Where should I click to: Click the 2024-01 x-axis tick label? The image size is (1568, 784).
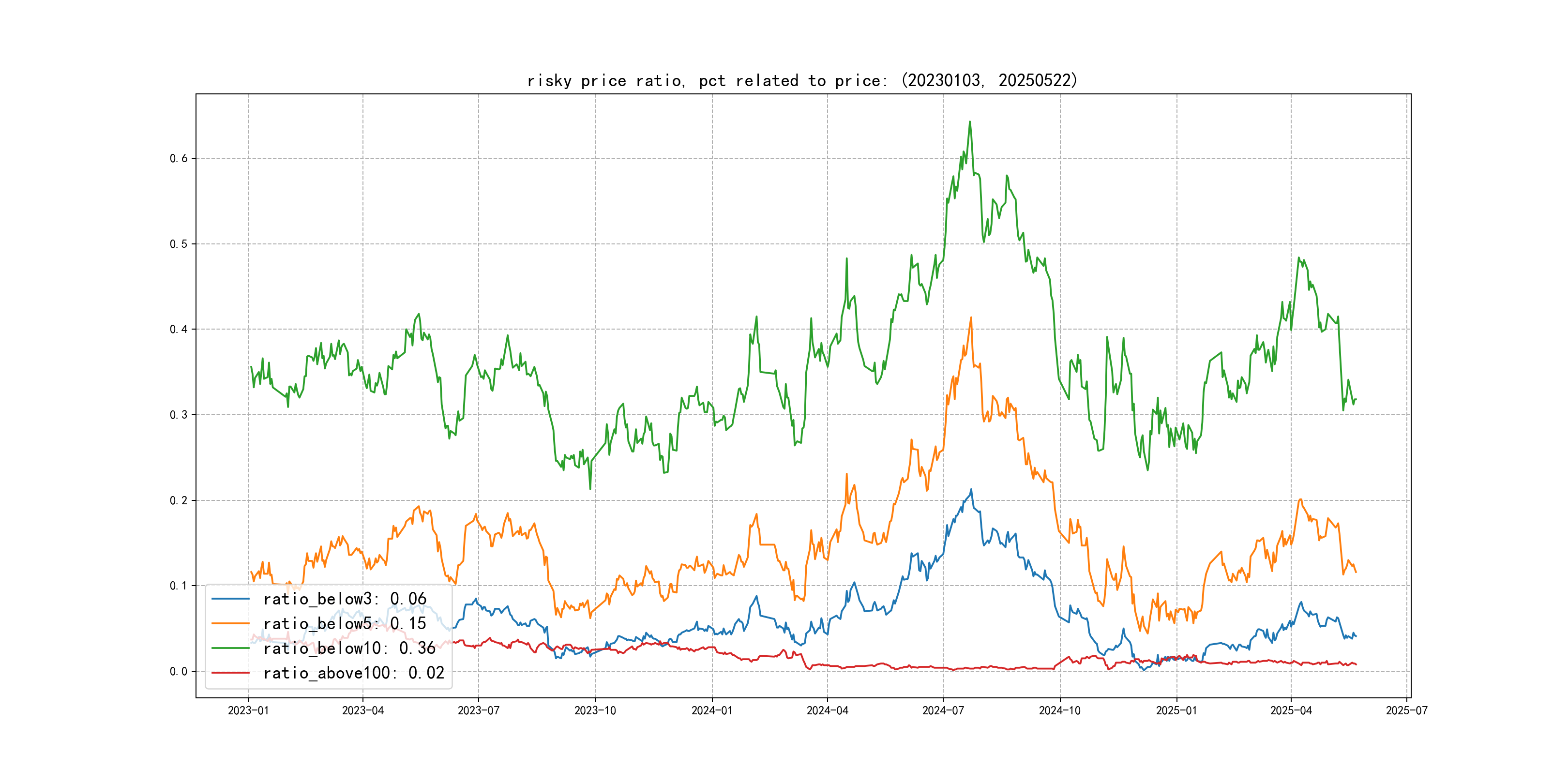tap(711, 710)
